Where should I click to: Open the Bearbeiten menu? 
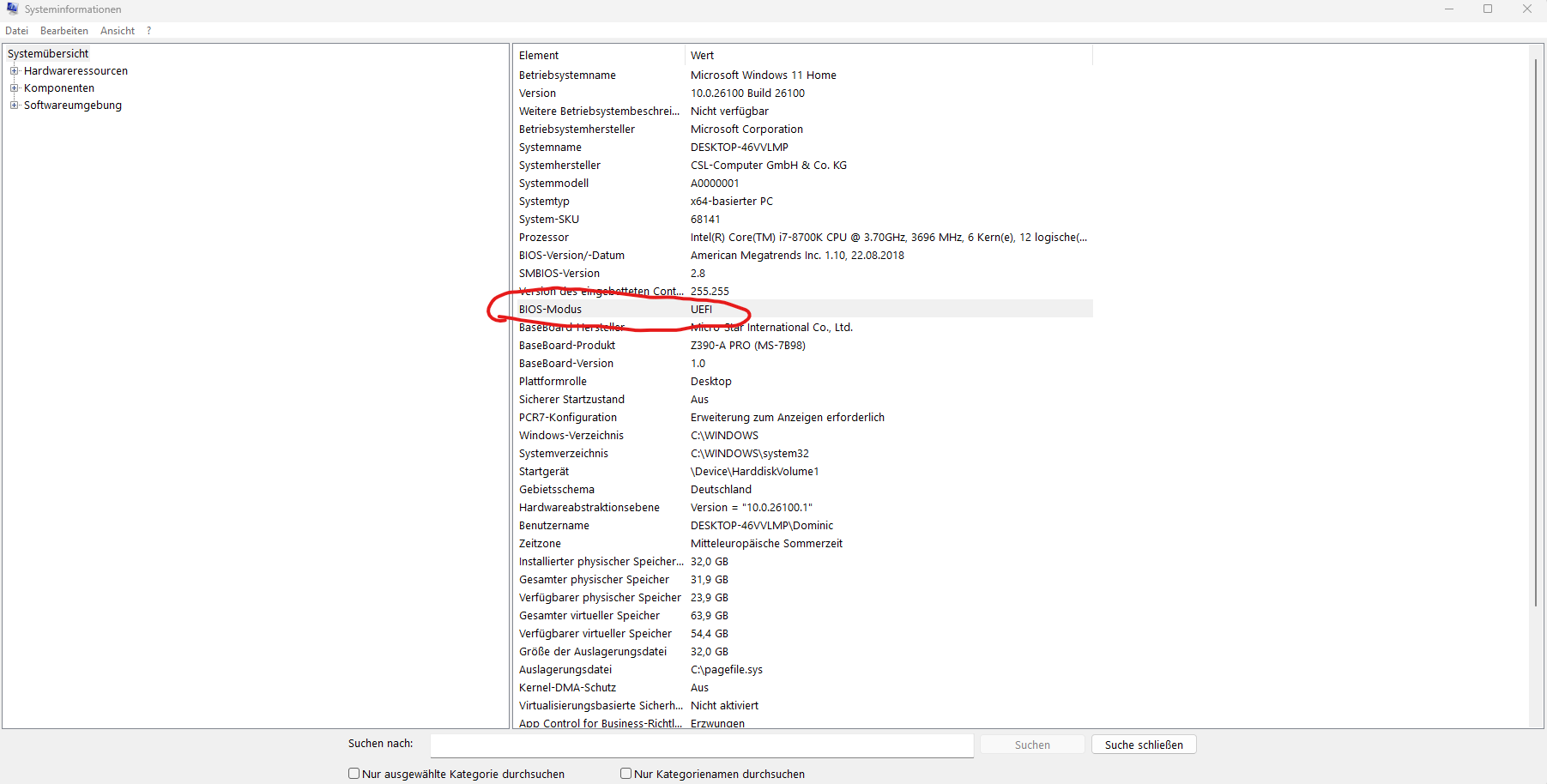click(64, 31)
